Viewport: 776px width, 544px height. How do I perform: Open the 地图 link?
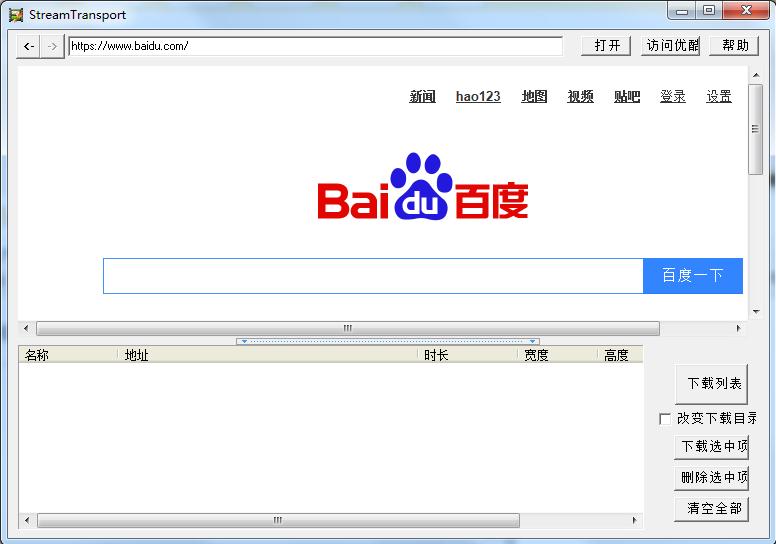(534, 96)
